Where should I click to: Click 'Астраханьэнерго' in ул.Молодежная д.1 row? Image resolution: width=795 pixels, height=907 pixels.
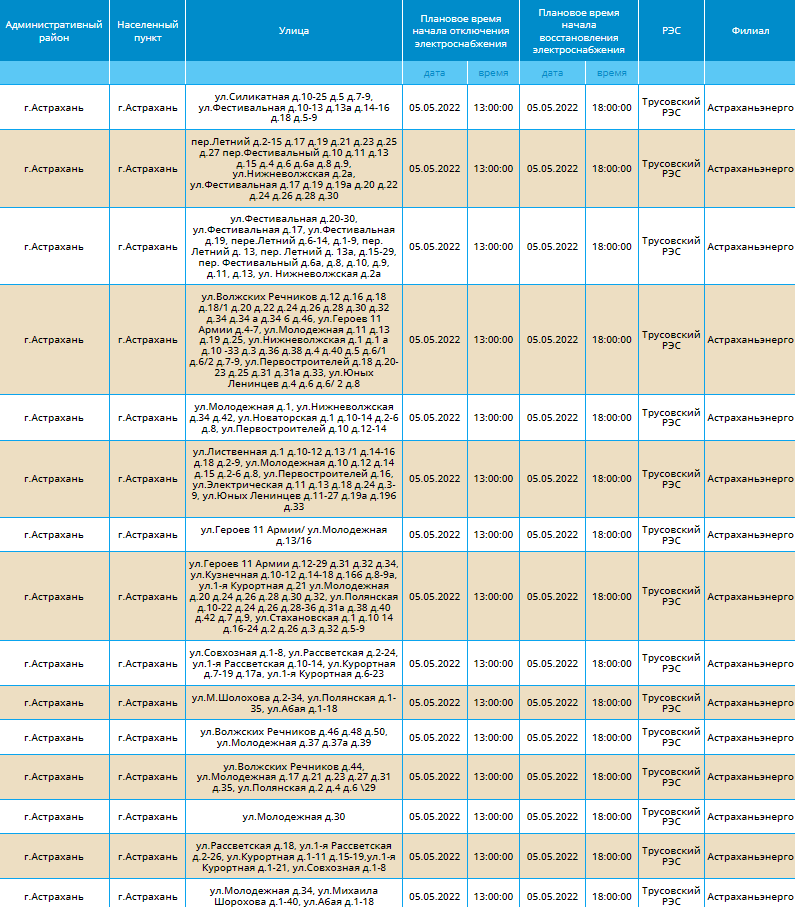point(750,418)
